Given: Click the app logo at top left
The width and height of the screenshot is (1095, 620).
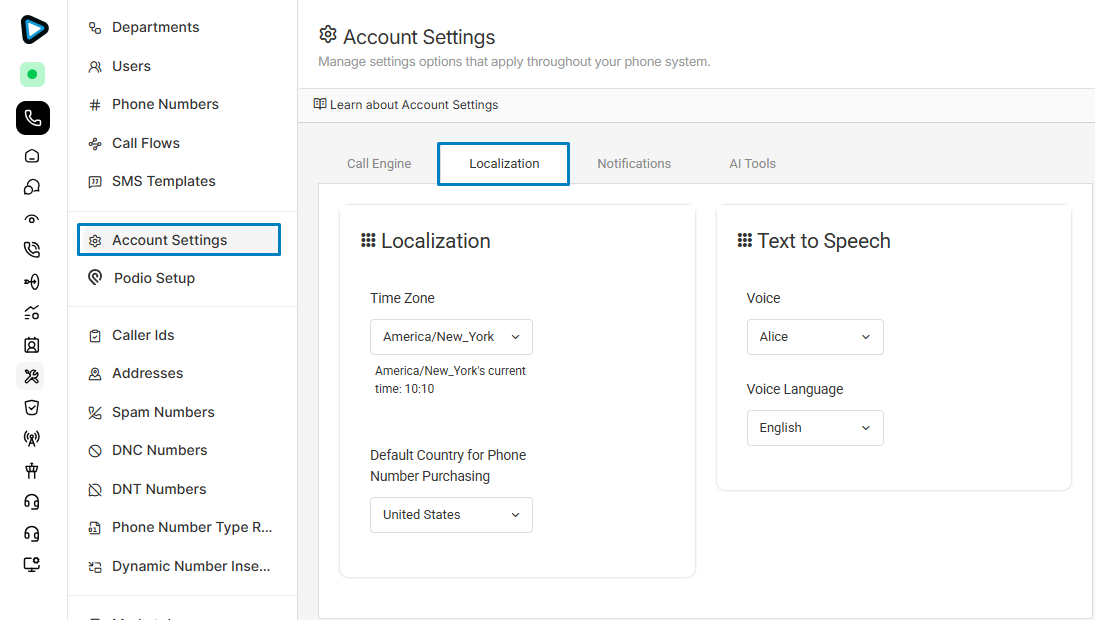Looking at the screenshot, I should point(33,29).
